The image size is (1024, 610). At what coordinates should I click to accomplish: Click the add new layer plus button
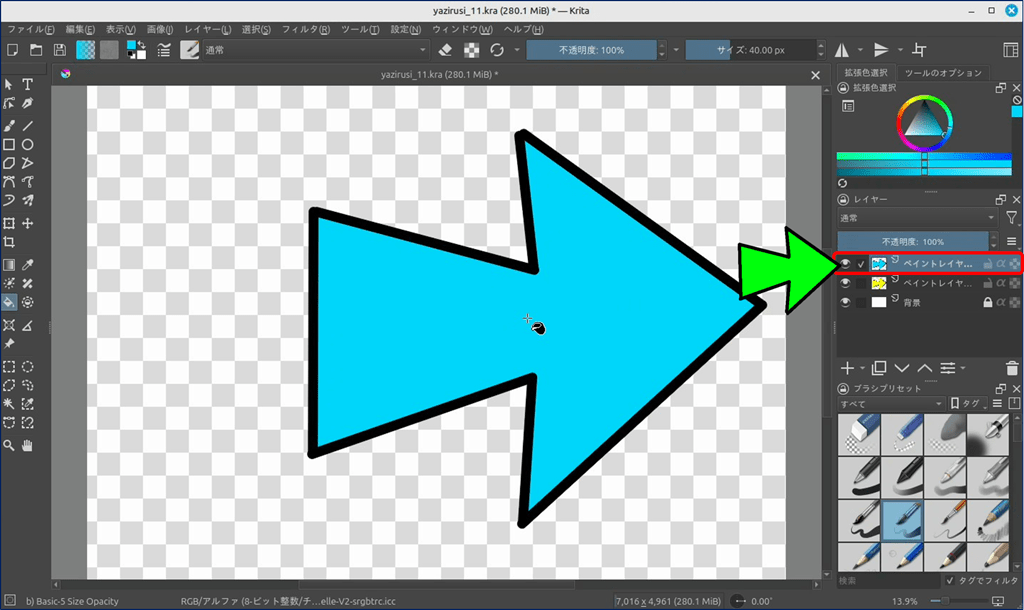point(847,368)
